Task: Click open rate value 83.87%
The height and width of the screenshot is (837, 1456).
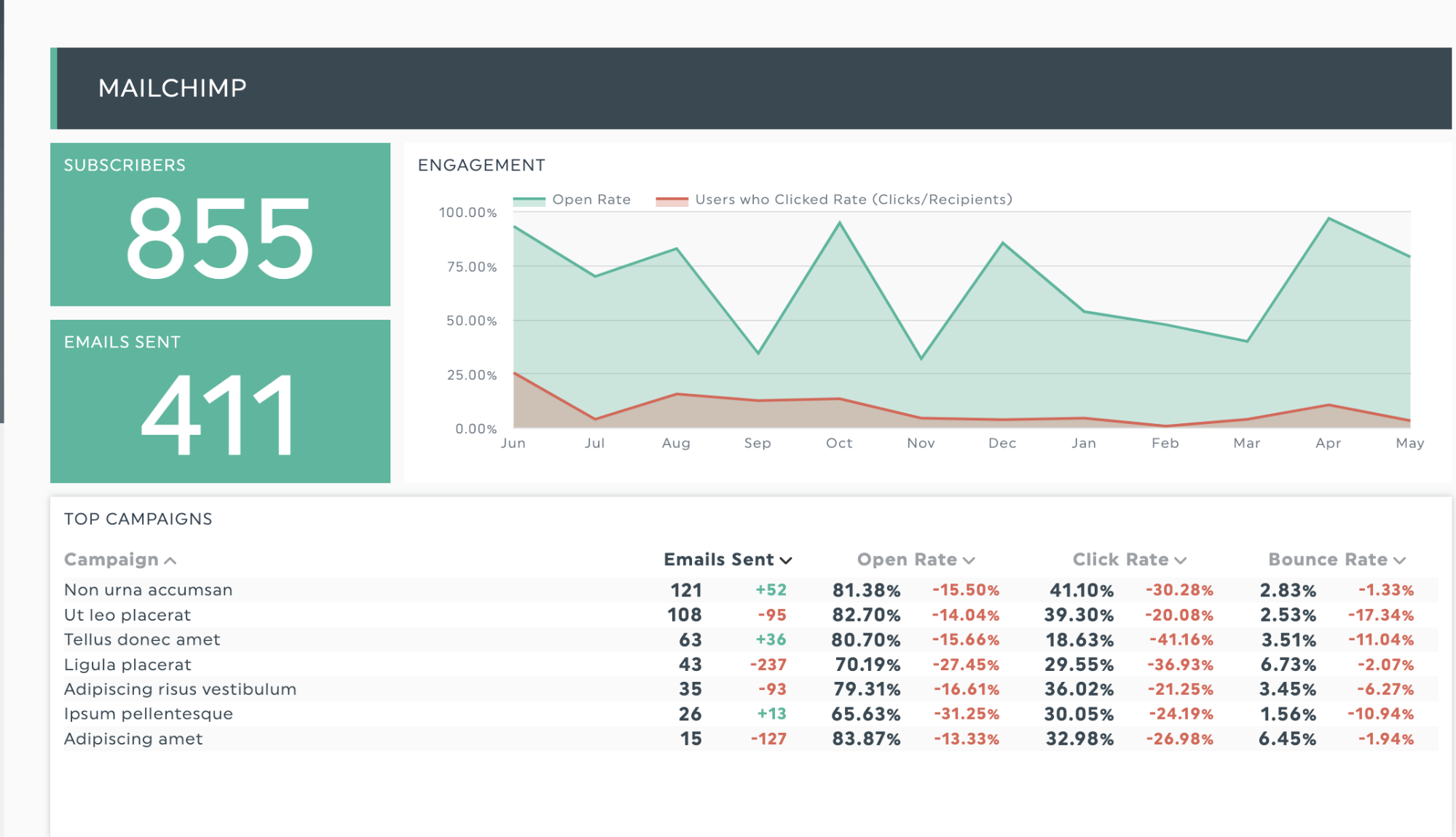Action: 867,739
